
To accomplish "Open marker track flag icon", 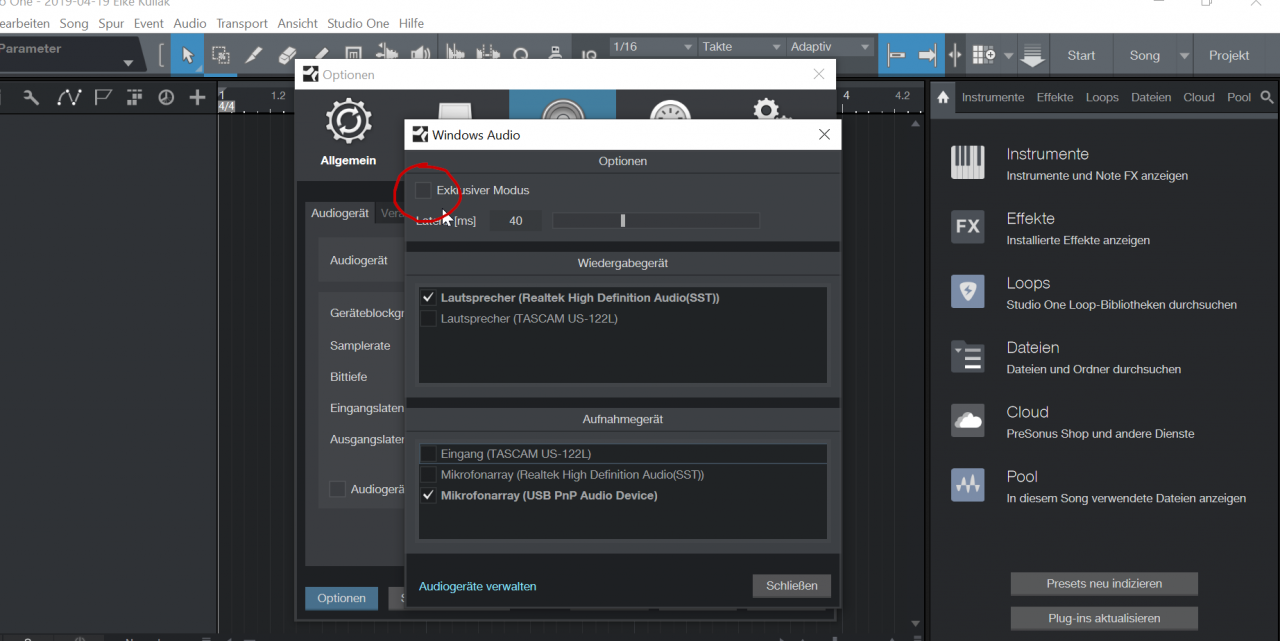I will (102, 97).
